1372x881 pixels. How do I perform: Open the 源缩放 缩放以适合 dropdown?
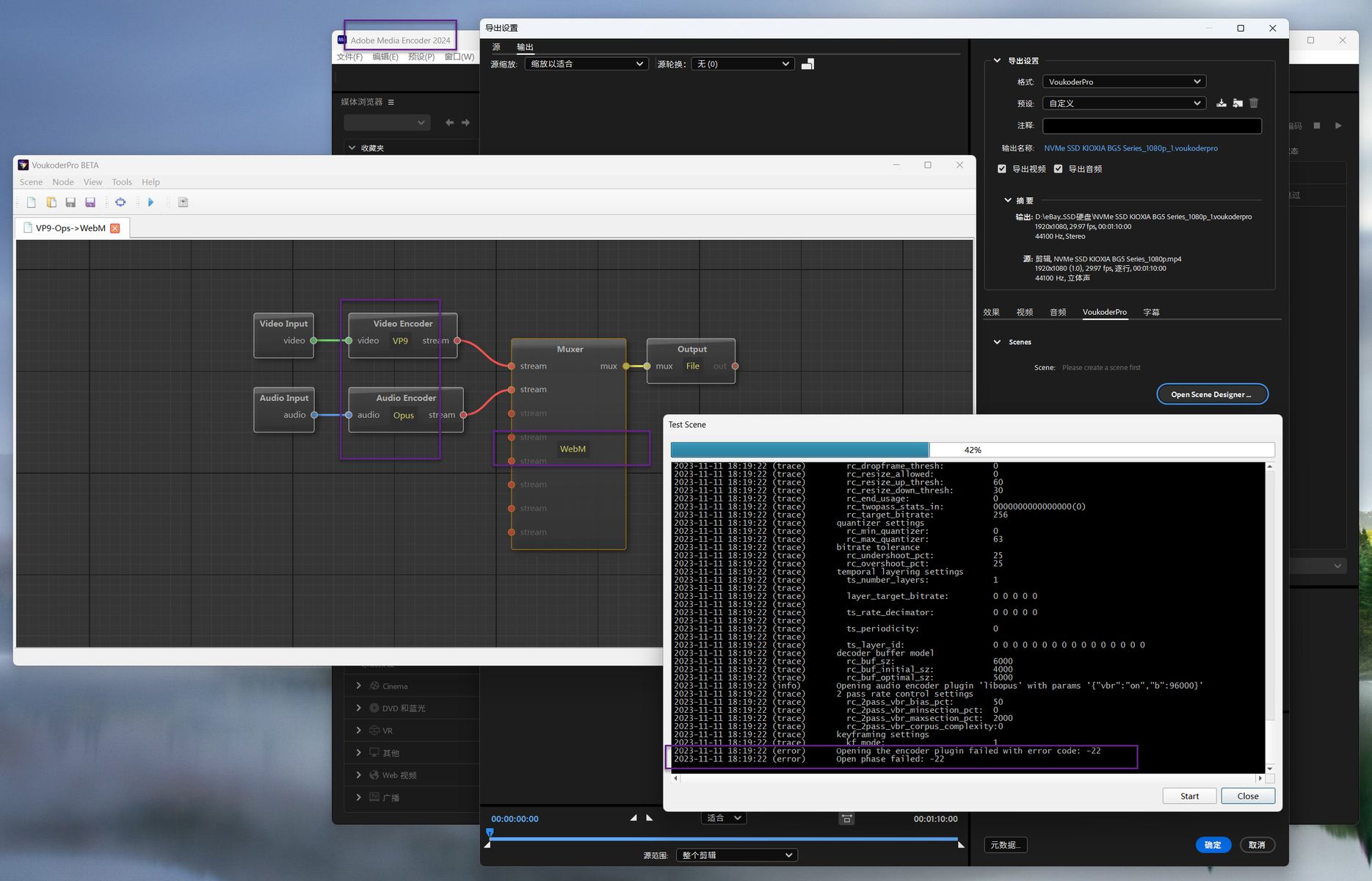pyautogui.click(x=586, y=64)
